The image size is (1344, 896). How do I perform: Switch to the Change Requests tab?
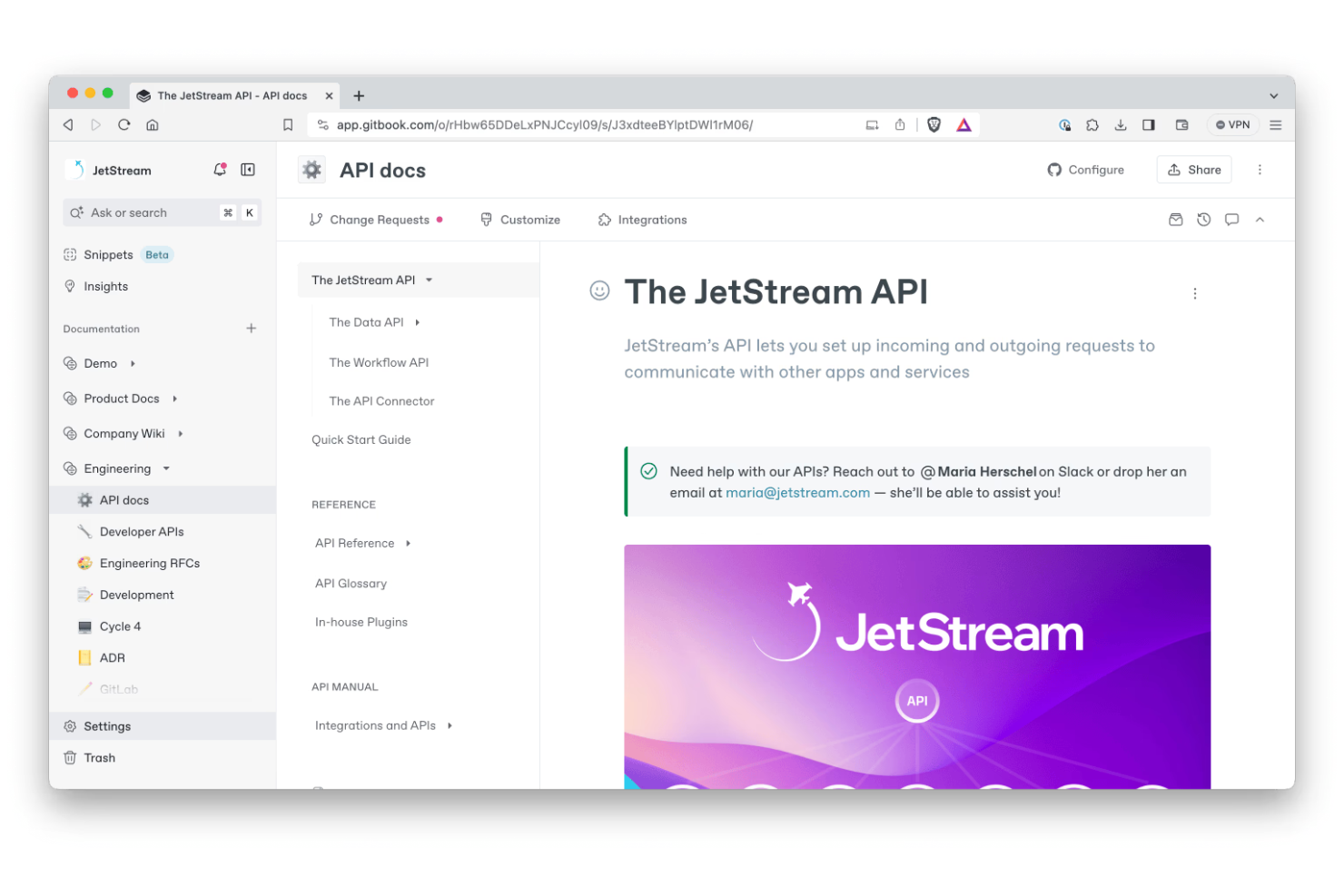379,219
